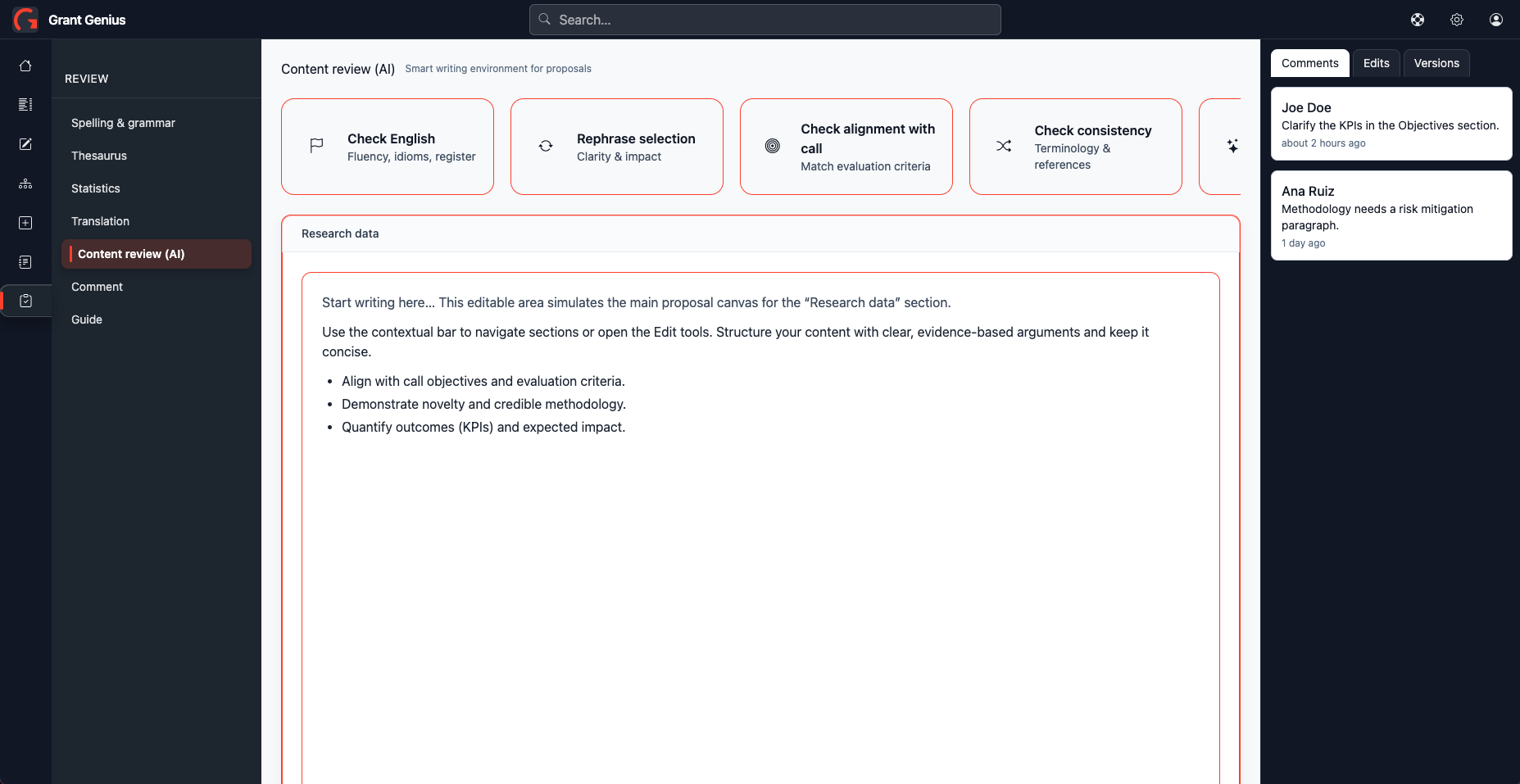Open the lifebuoy help icon in header

coord(1418,20)
